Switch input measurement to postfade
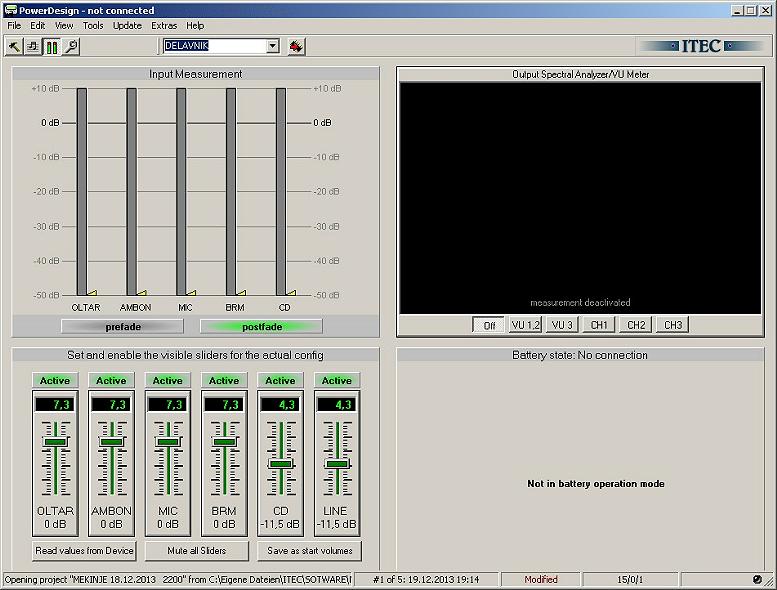 click(x=262, y=326)
